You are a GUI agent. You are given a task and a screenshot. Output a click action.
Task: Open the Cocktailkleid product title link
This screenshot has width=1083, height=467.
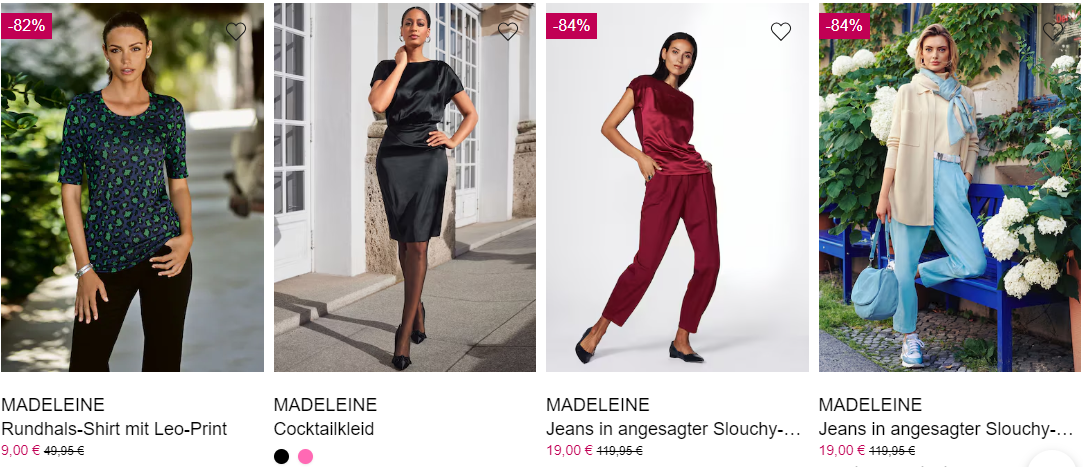(324, 429)
